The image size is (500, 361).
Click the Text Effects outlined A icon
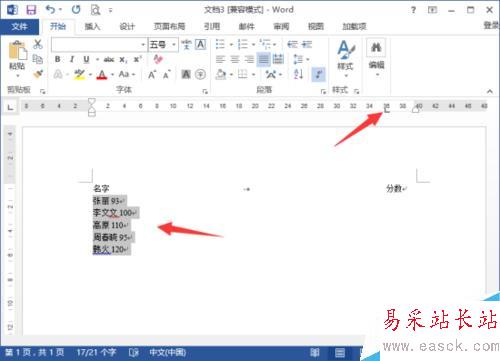[58, 74]
